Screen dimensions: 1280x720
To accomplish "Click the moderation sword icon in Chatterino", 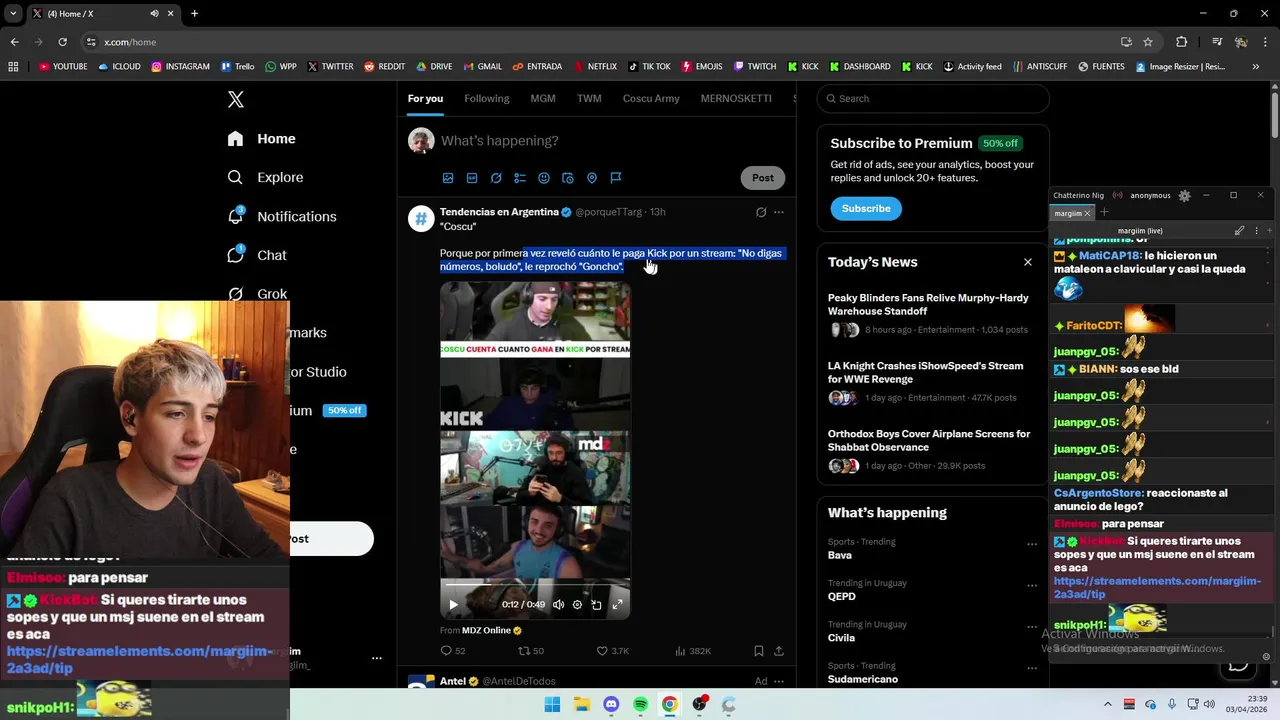I will click(x=1239, y=231).
